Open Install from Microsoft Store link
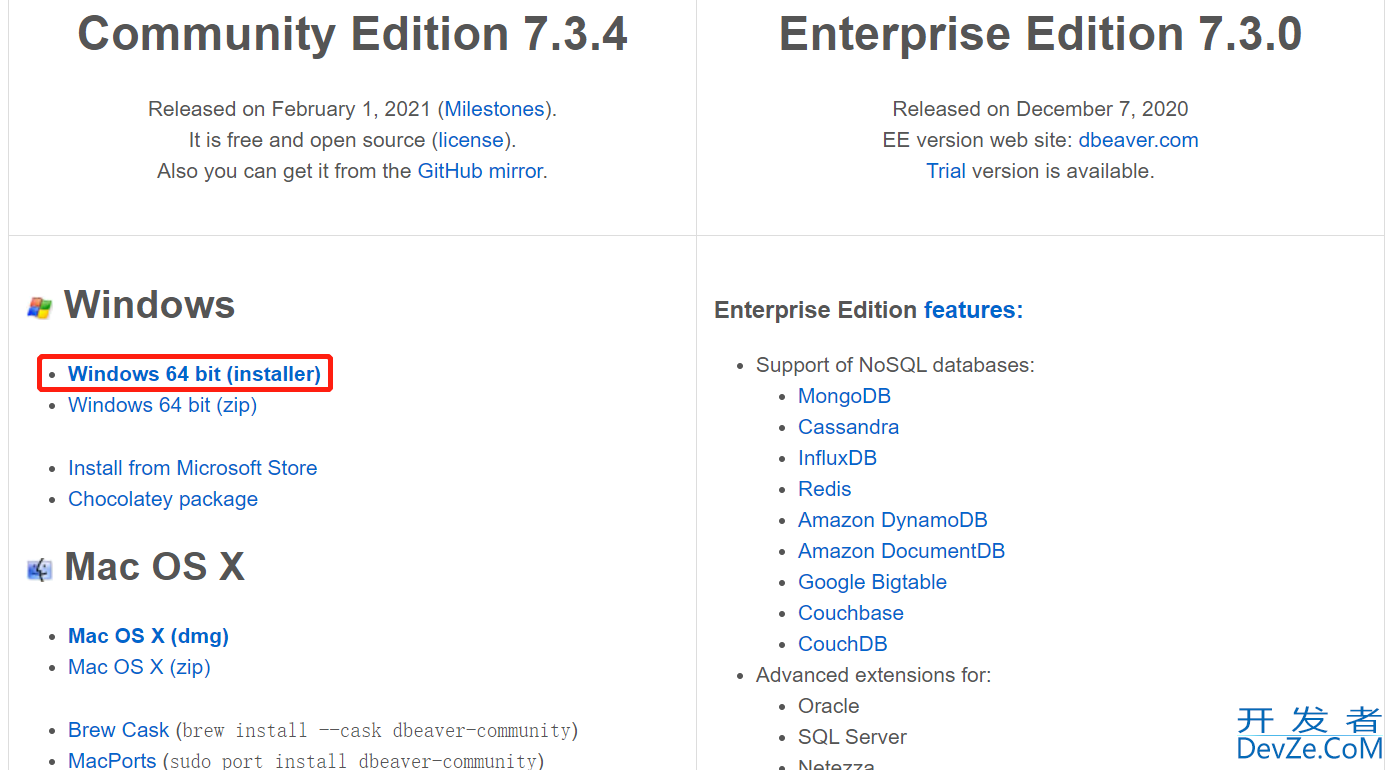Screen dimensions: 1393x770 coord(192,468)
